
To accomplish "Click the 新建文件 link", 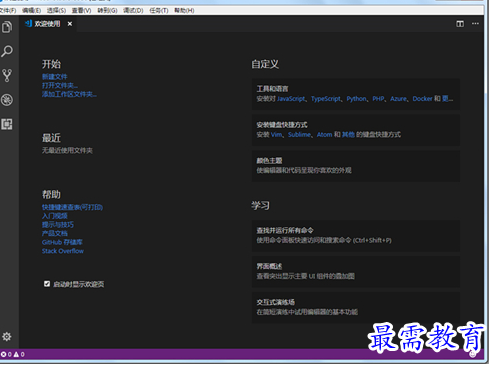I will point(55,77).
